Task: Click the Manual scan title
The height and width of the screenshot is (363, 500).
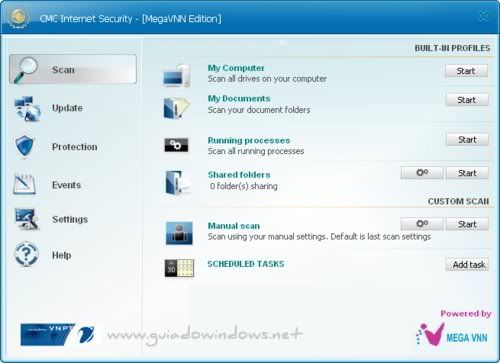Action: (x=234, y=226)
